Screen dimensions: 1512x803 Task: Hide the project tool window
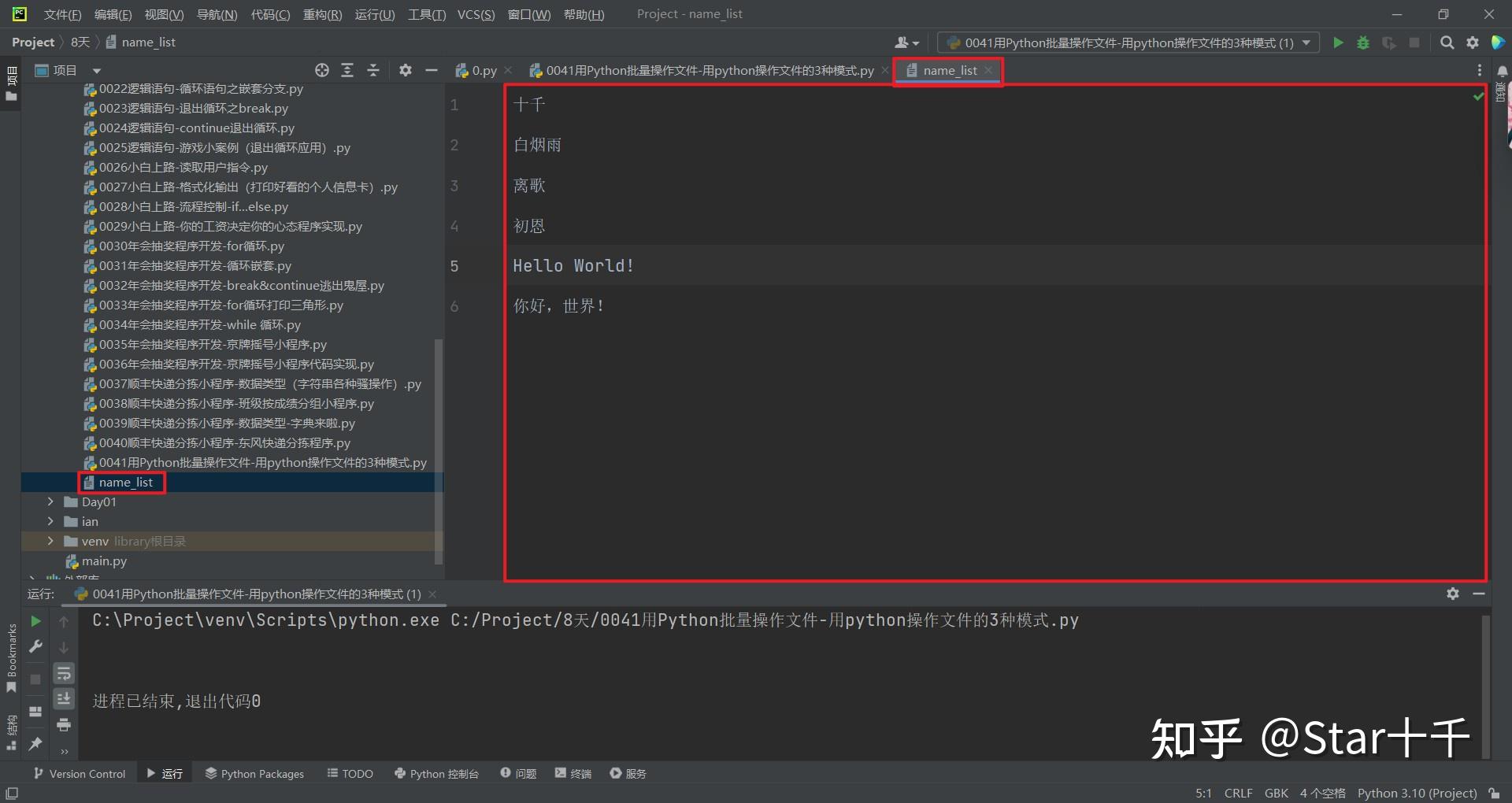432,70
